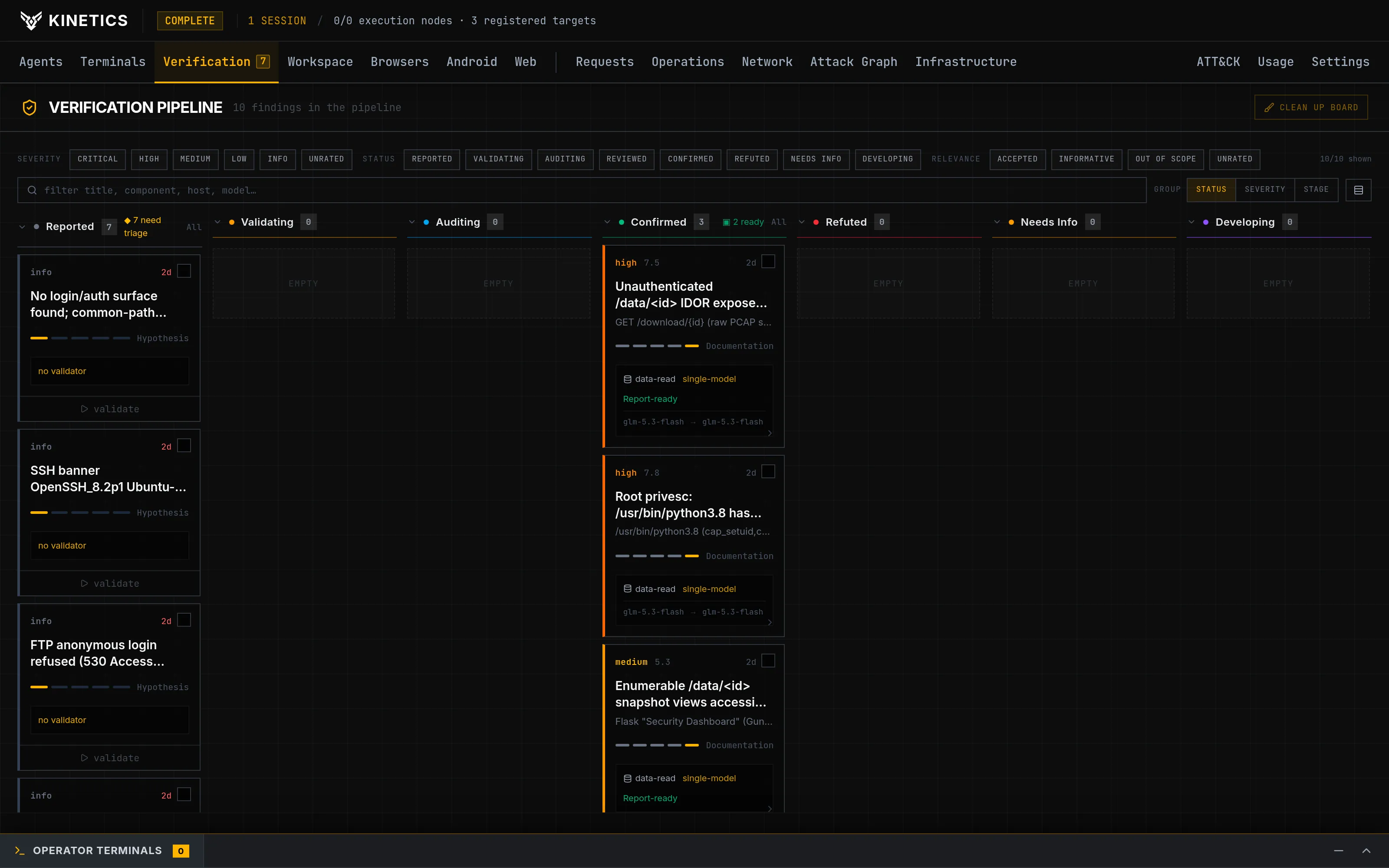Minimize the Operator Terminals panel with dash icon
Screen dimensions: 1389x868
click(x=1339, y=851)
